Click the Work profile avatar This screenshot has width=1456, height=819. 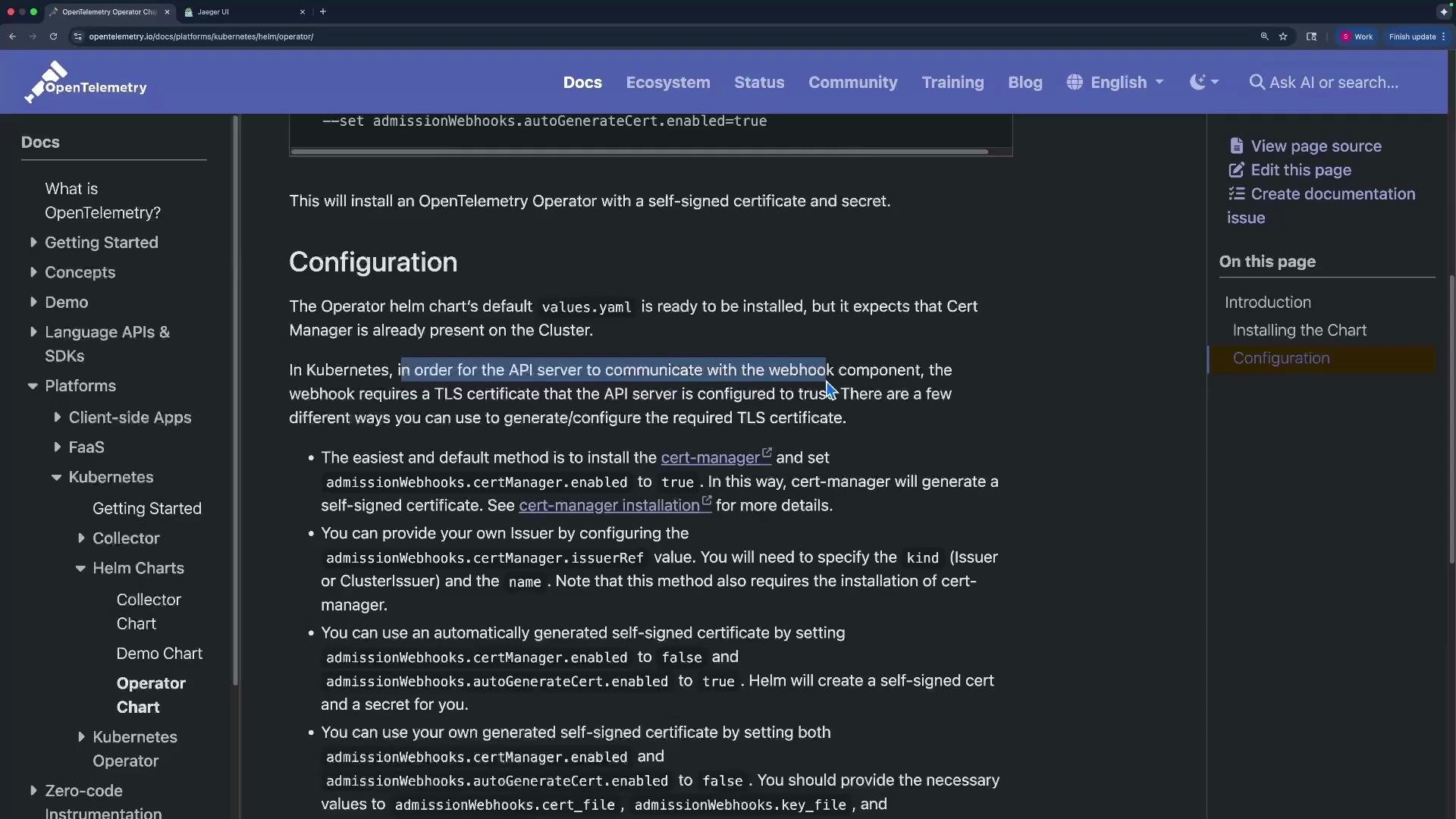point(1345,36)
